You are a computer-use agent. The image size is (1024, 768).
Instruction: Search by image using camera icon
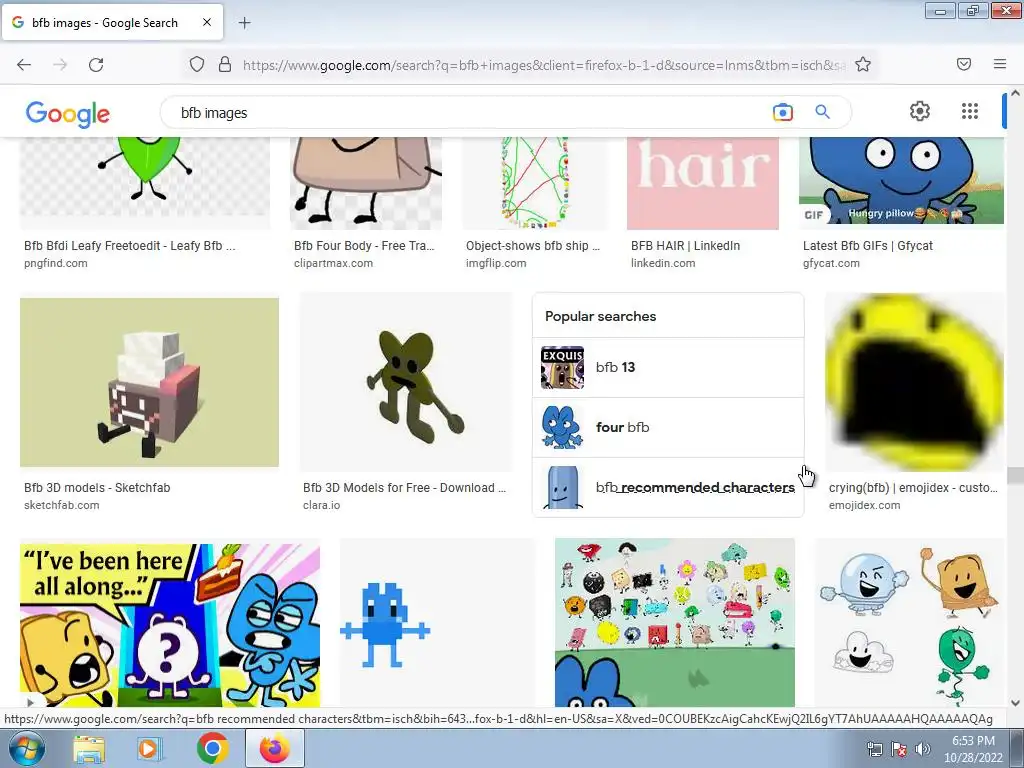pyautogui.click(x=782, y=112)
